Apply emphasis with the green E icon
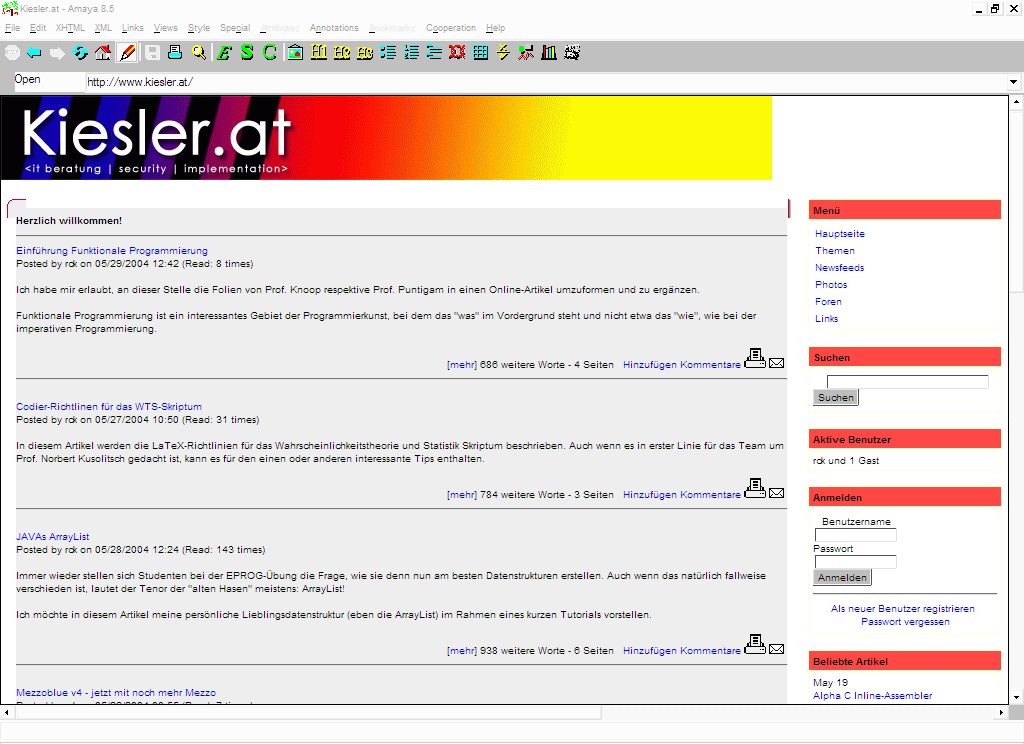1024x744 pixels. [224, 53]
